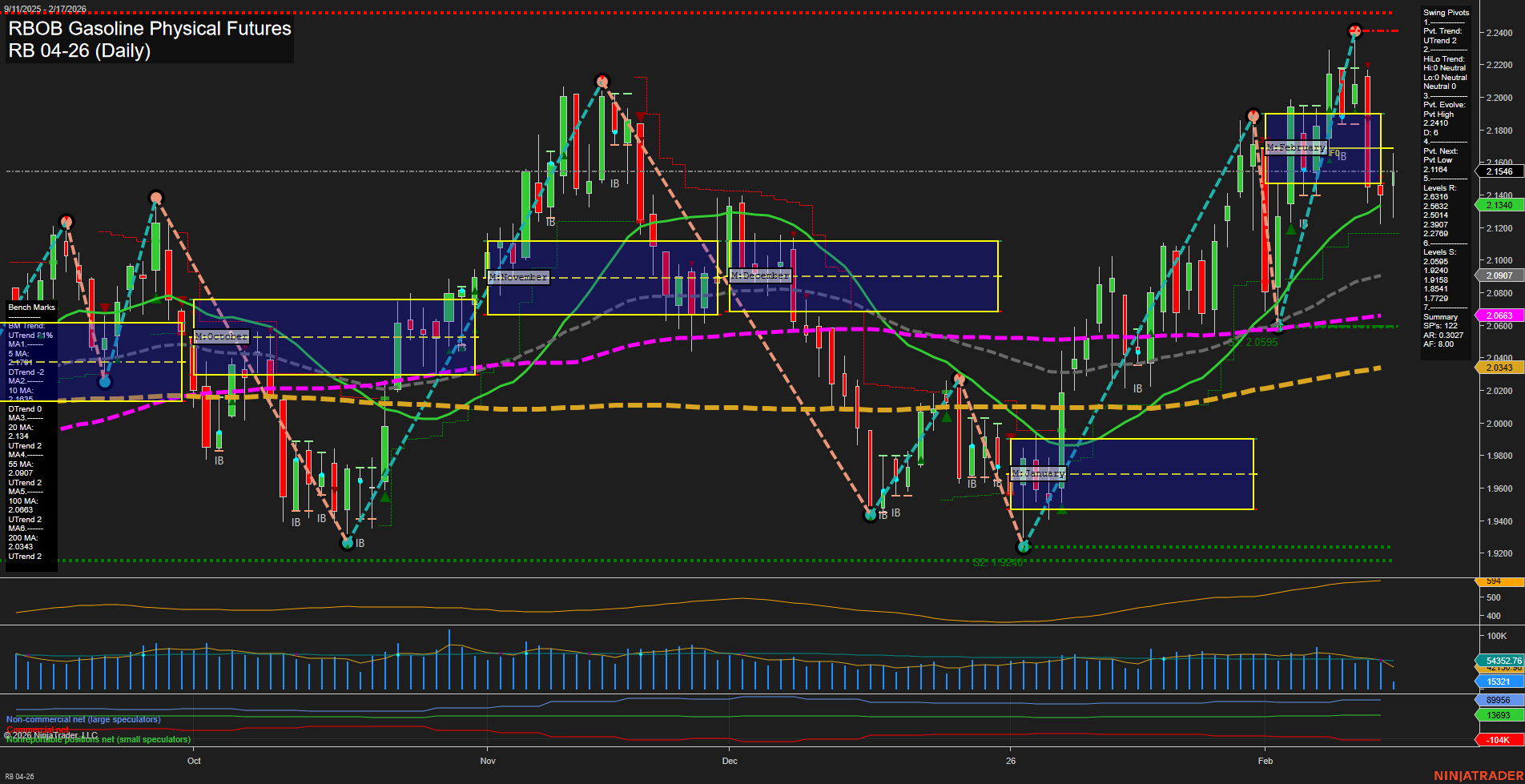Click the large blue pivot circle near September low
This screenshot has height=784, width=1525.
click(104, 382)
